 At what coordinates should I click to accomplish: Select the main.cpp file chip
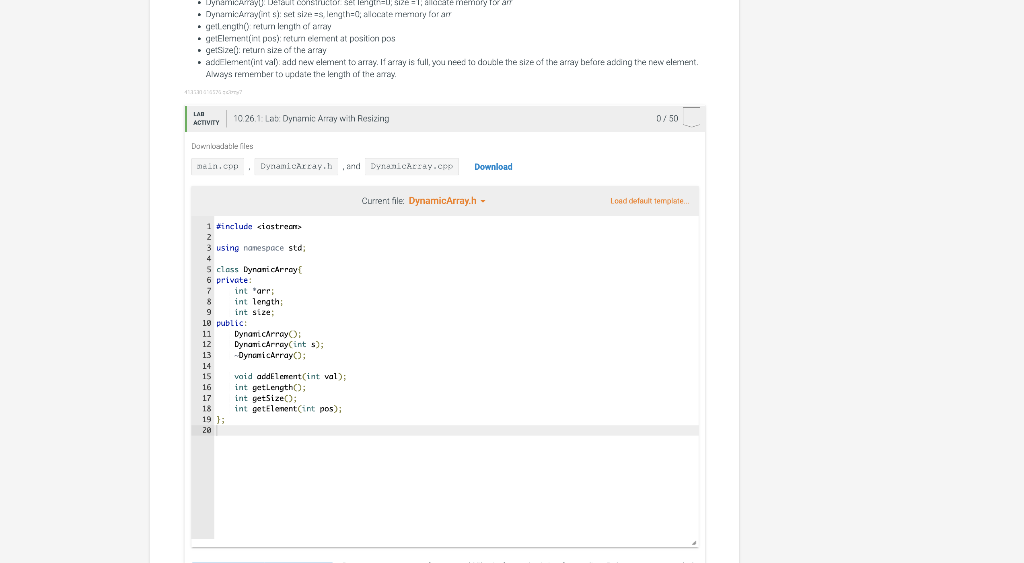pyautogui.click(x=217, y=167)
